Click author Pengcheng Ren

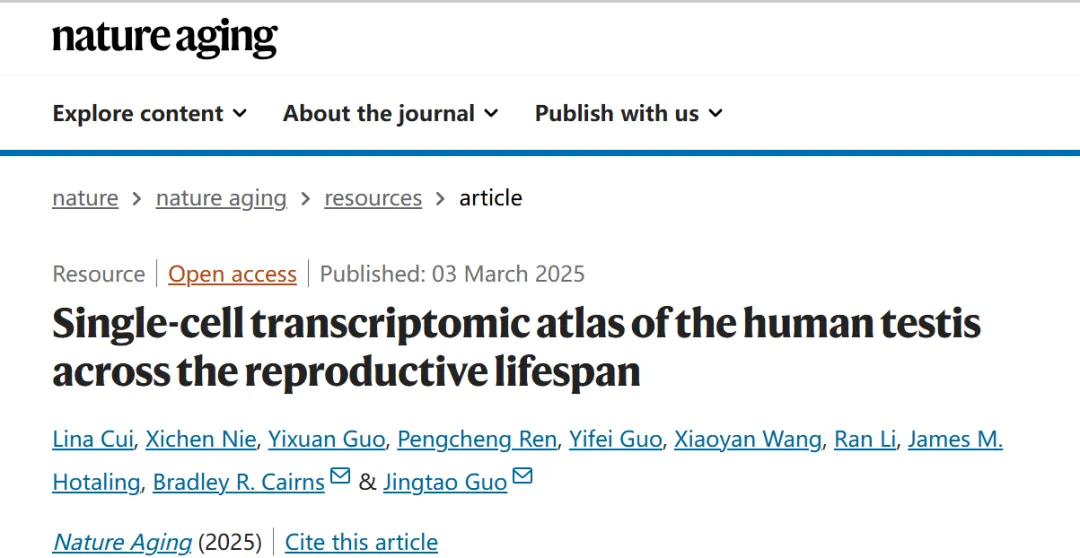click(476, 439)
